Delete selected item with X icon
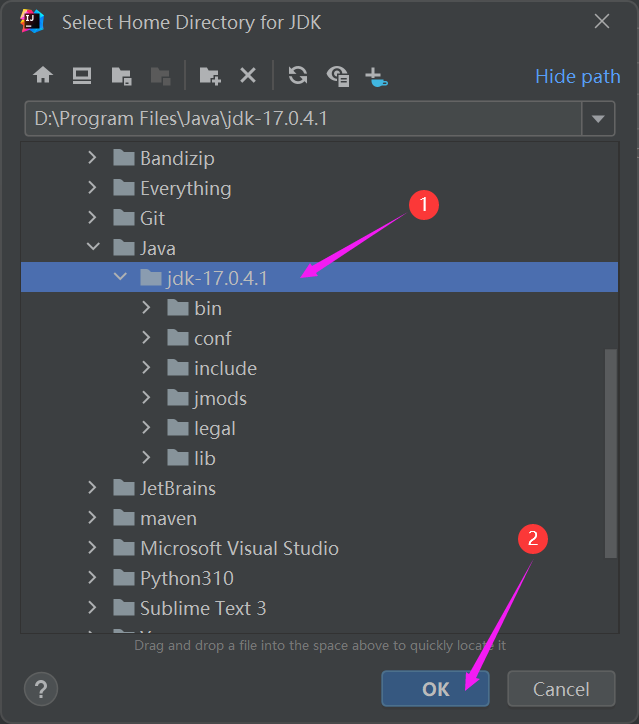Image resolution: width=639 pixels, height=724 pixels. click(248, 75)
